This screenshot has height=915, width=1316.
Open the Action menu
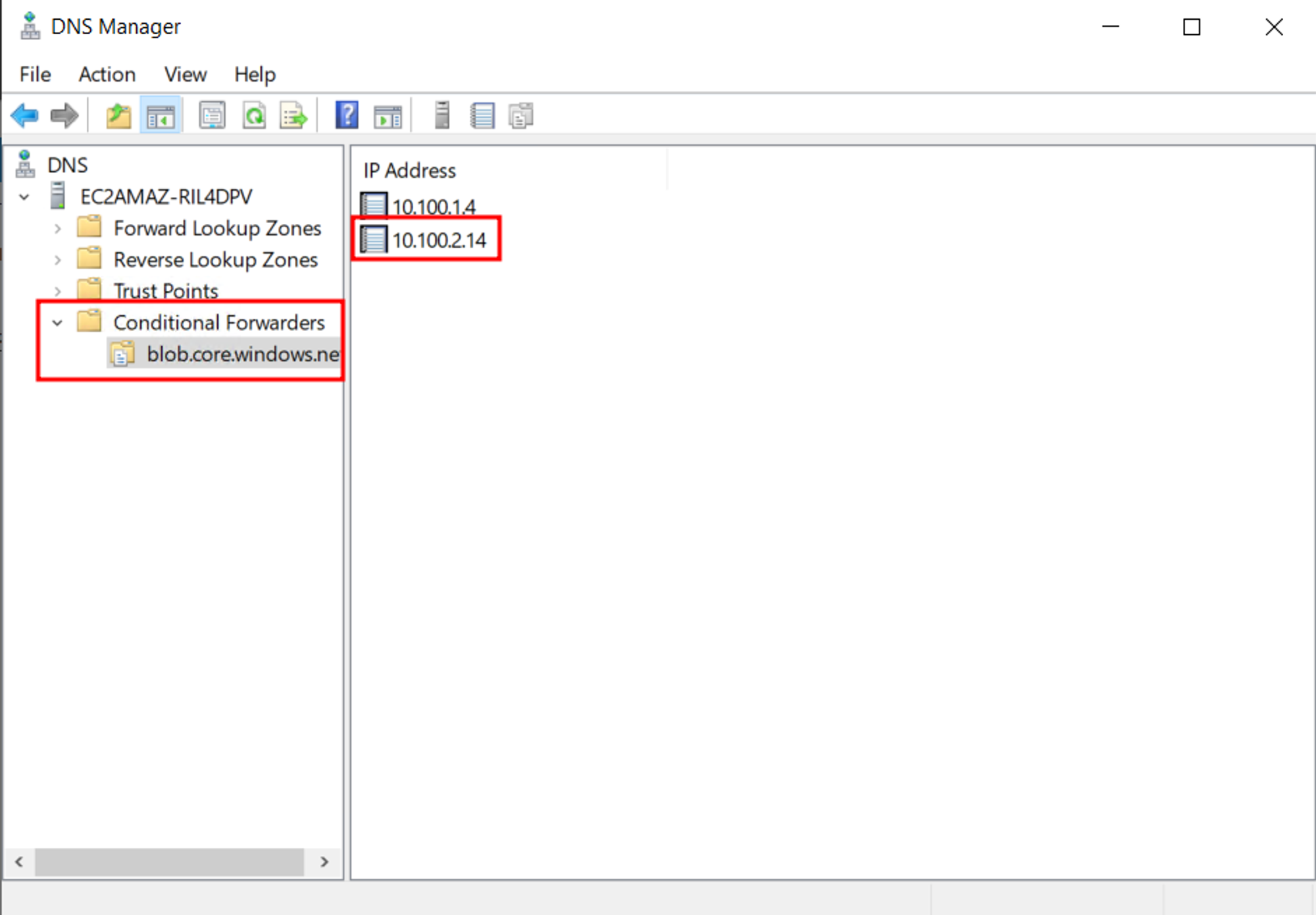107,74
